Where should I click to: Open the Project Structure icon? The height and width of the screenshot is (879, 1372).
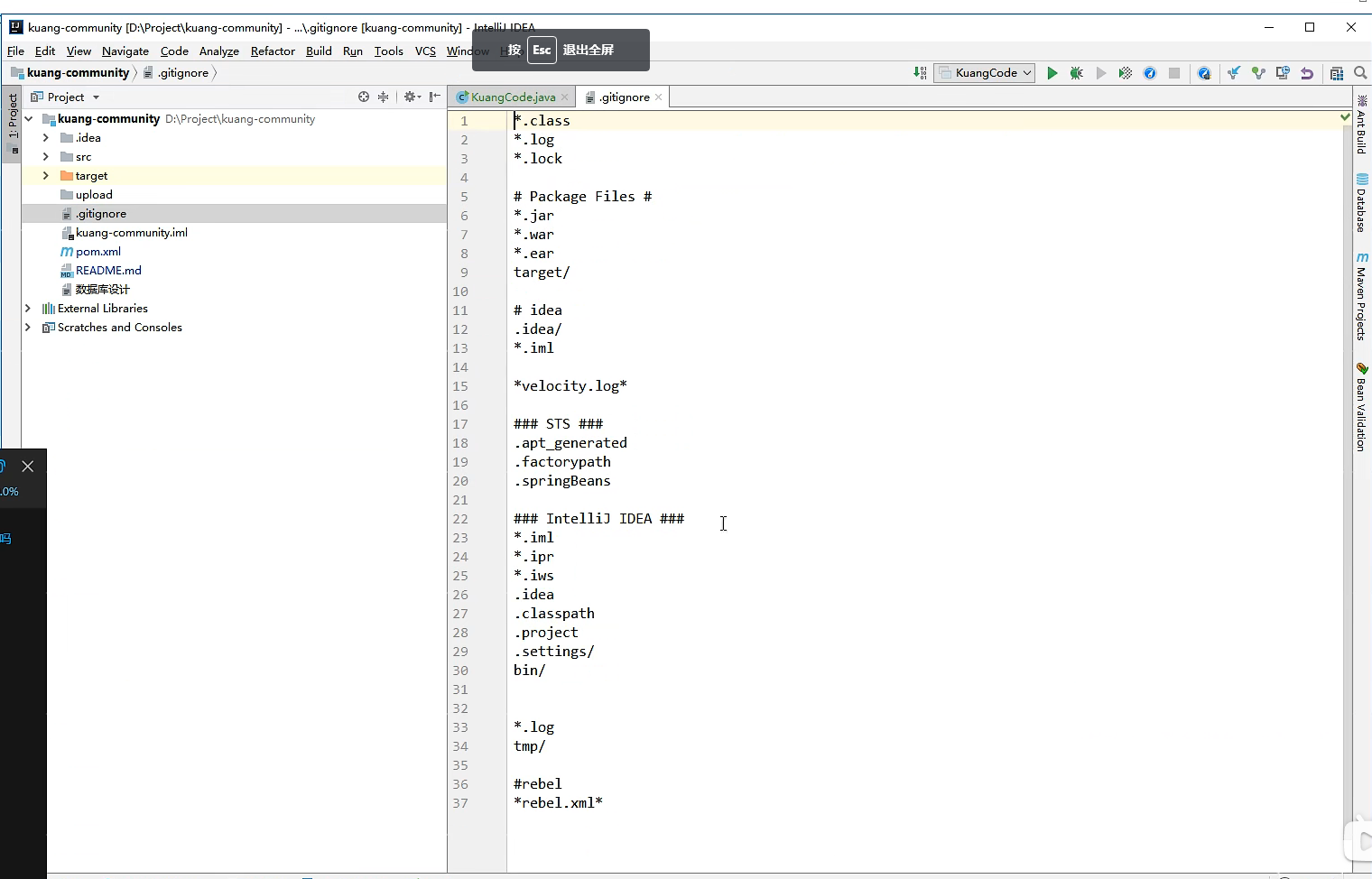click(x=1337, y=73)
